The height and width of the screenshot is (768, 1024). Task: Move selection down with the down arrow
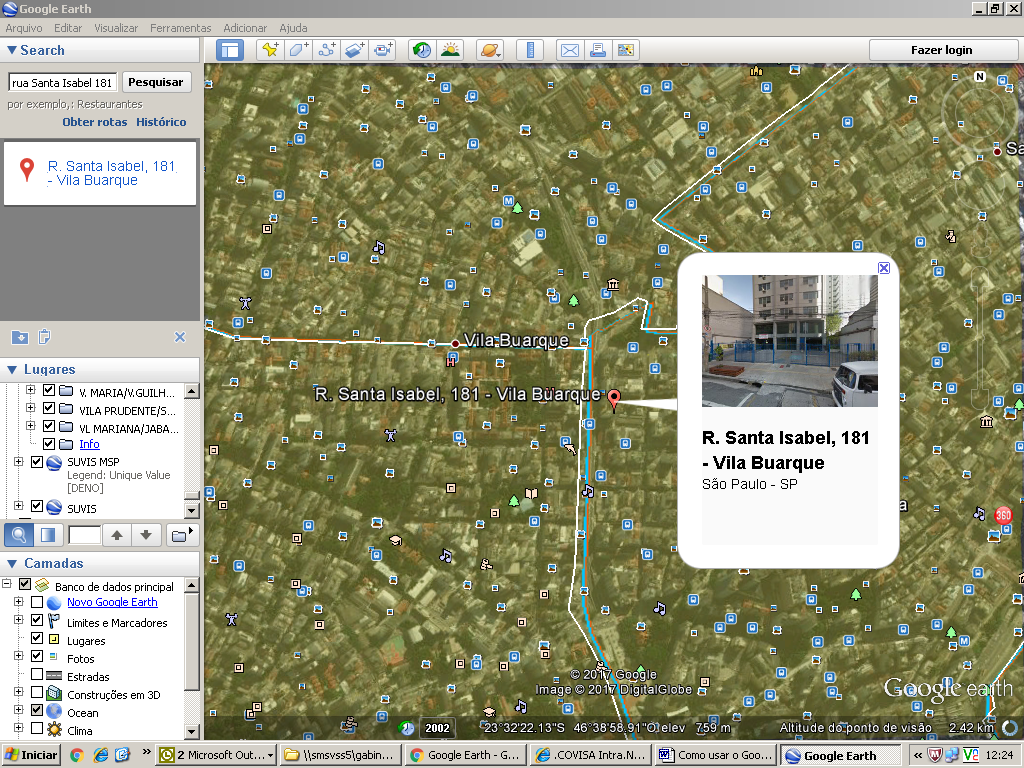[146, 535]
